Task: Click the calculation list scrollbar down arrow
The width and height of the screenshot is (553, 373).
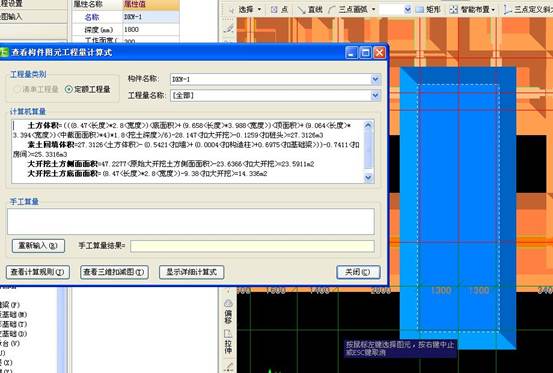Action: (x=368, y=178)
